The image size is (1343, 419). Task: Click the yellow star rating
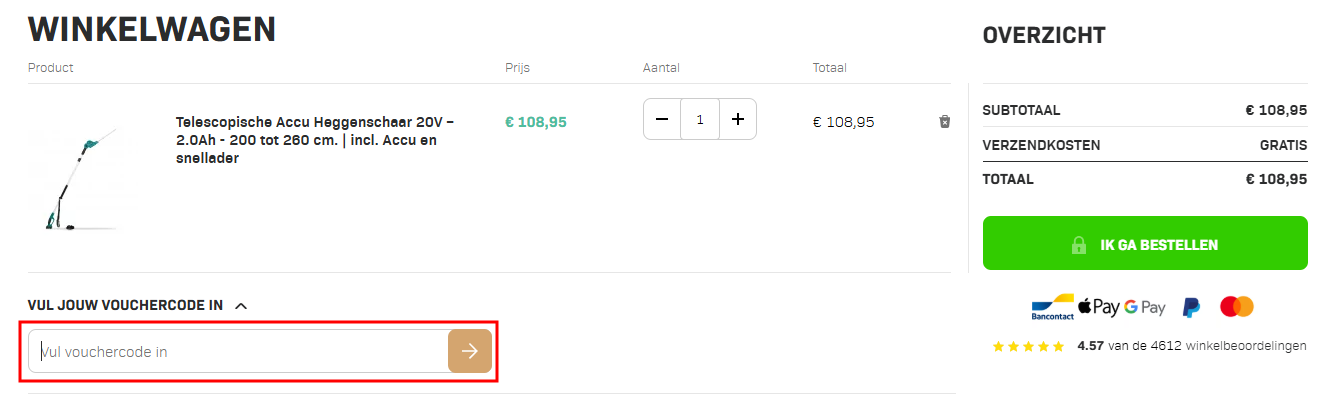pos(1028,347)
